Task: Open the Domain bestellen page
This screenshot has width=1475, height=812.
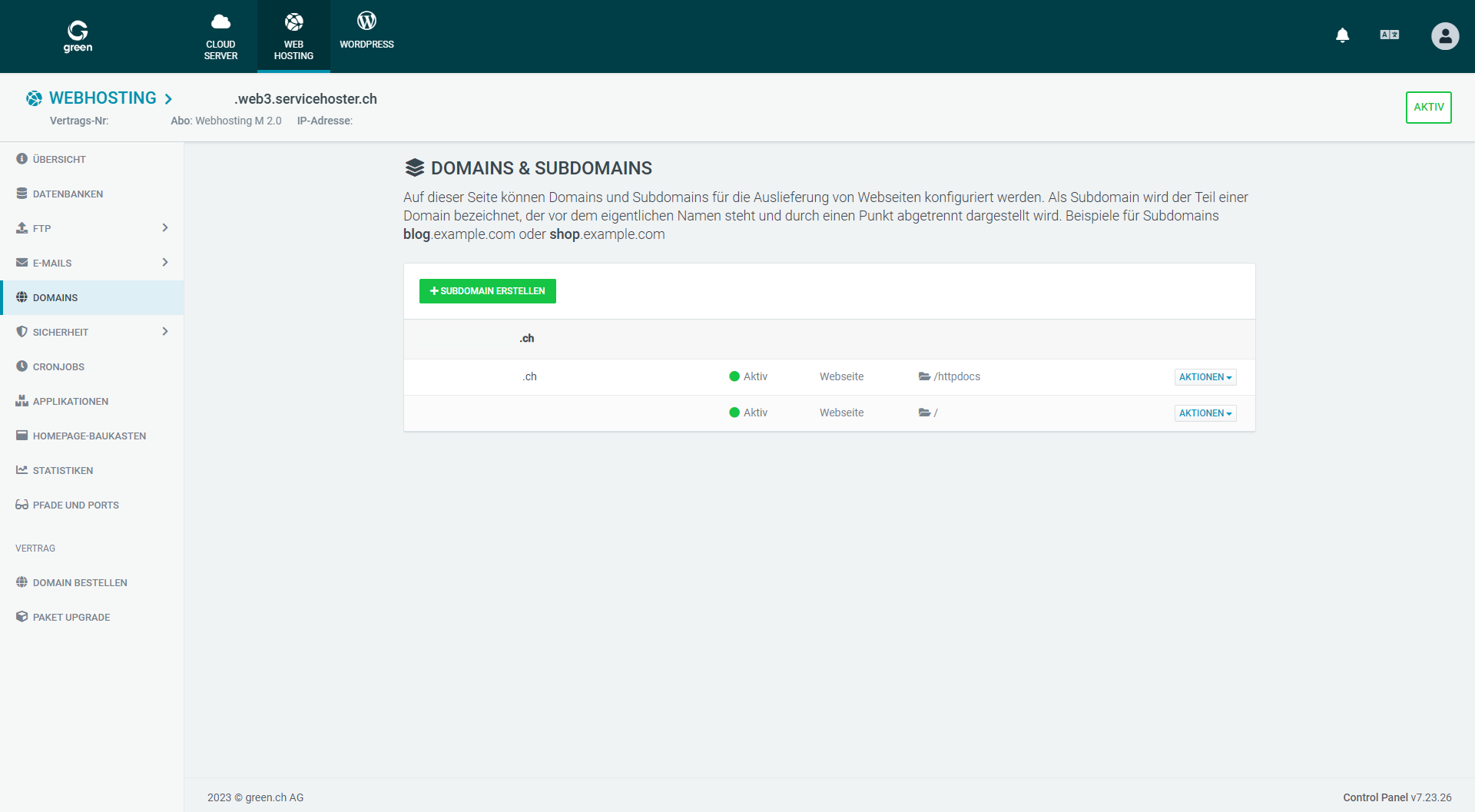Action: [x=80, y=582]
